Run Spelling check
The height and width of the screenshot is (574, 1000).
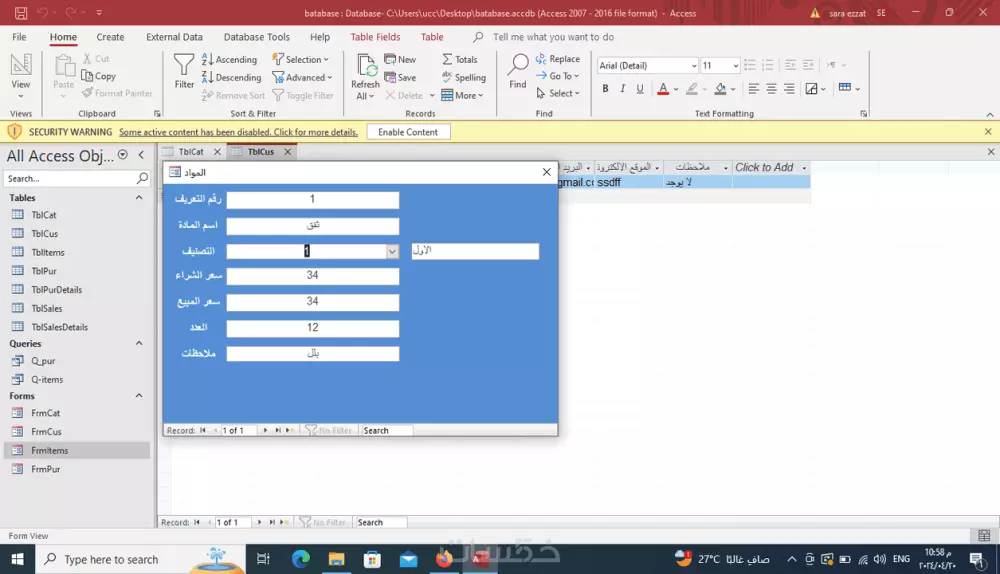(464, 77)
